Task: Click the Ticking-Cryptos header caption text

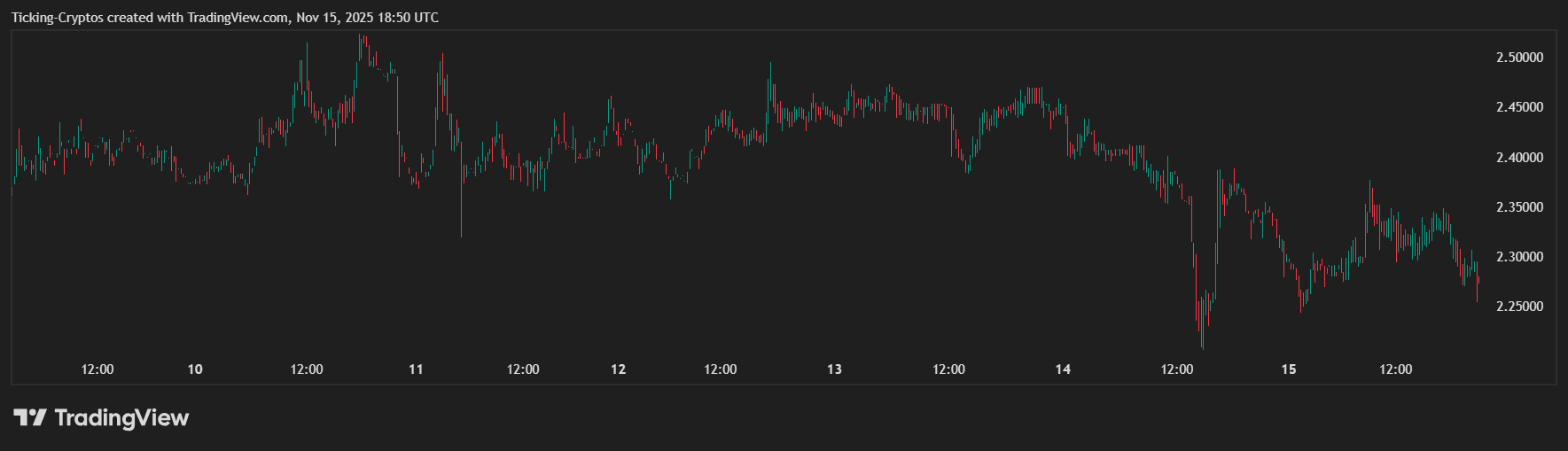Action: coord(224,18)
